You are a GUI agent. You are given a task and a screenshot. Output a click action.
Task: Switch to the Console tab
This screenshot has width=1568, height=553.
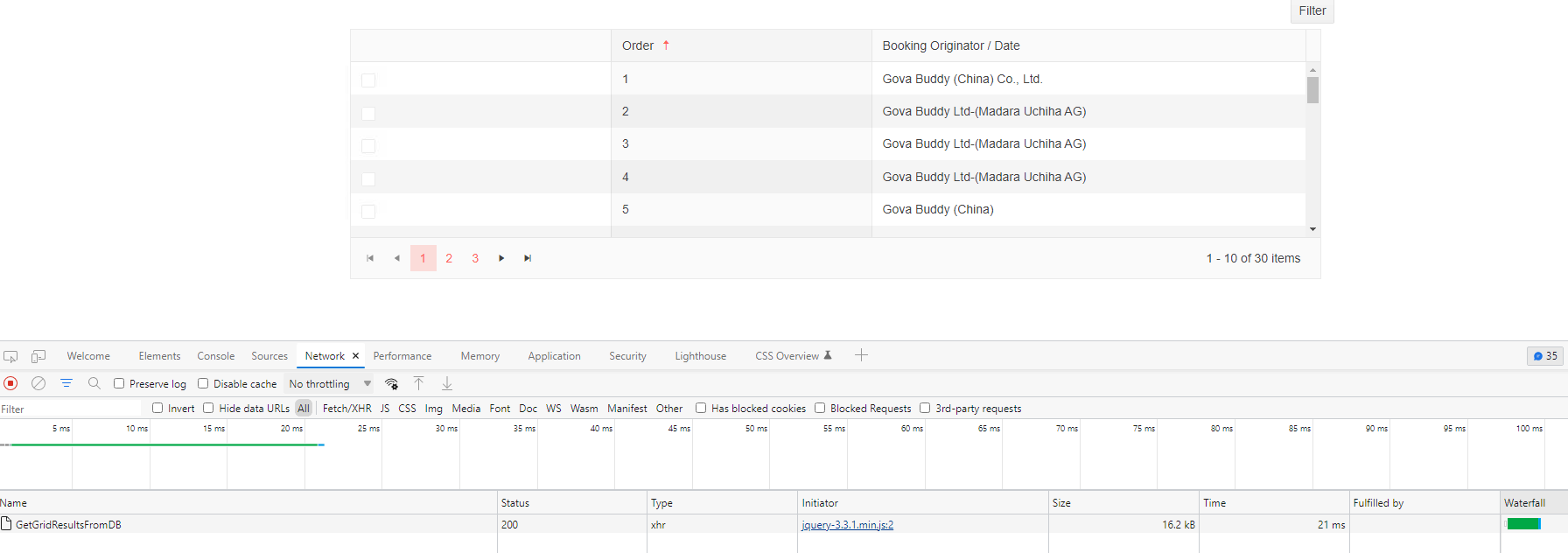tap(215, 356)
